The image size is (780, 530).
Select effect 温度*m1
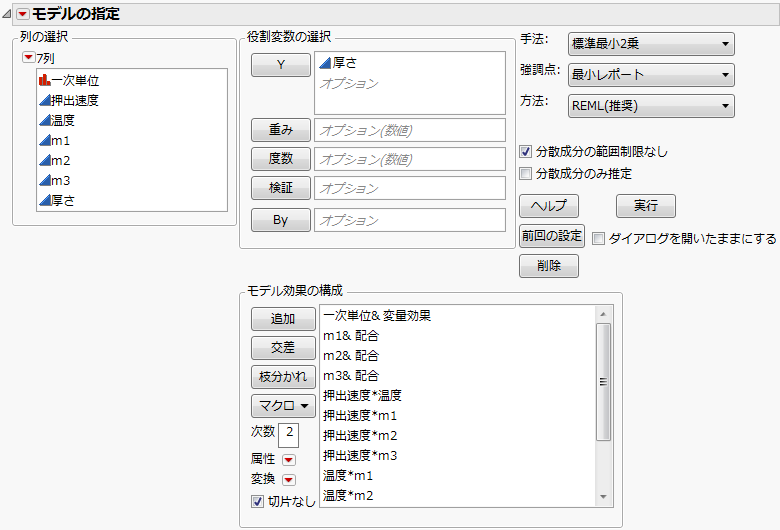(348, 475)
